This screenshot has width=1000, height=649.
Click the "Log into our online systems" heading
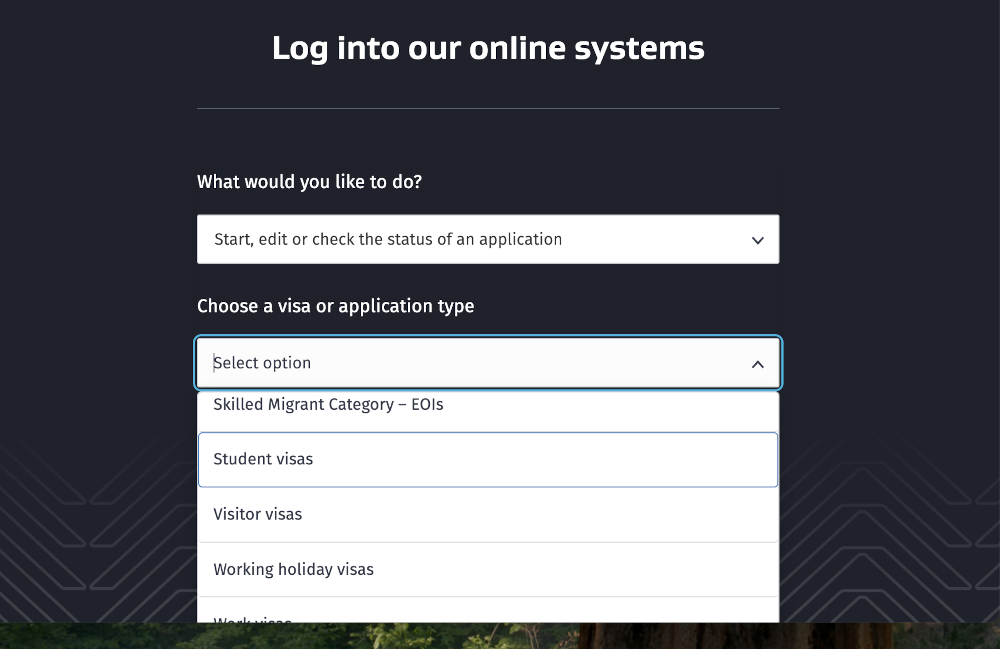coord(488,48)
